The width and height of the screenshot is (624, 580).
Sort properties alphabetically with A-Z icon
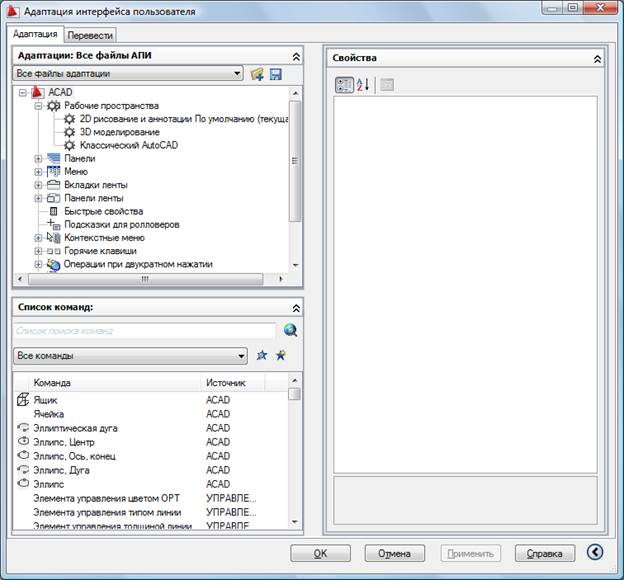(363, 85)
